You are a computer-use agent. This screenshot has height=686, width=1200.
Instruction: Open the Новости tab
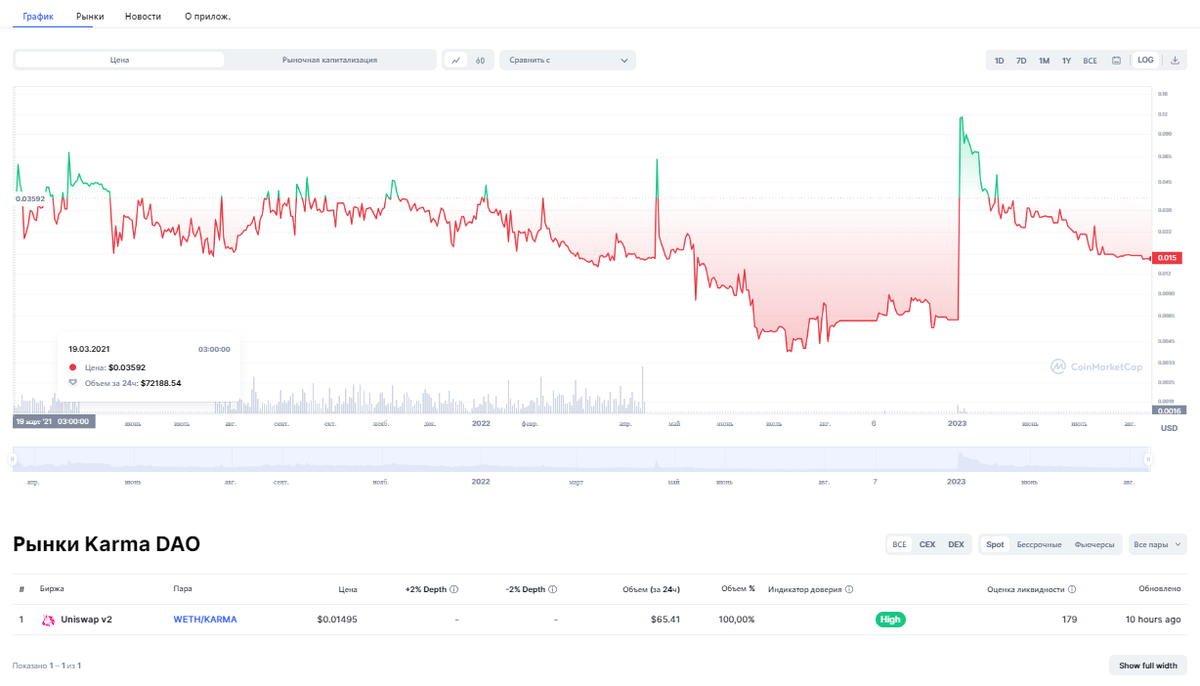pyautogui.click(x=143, y=17)
